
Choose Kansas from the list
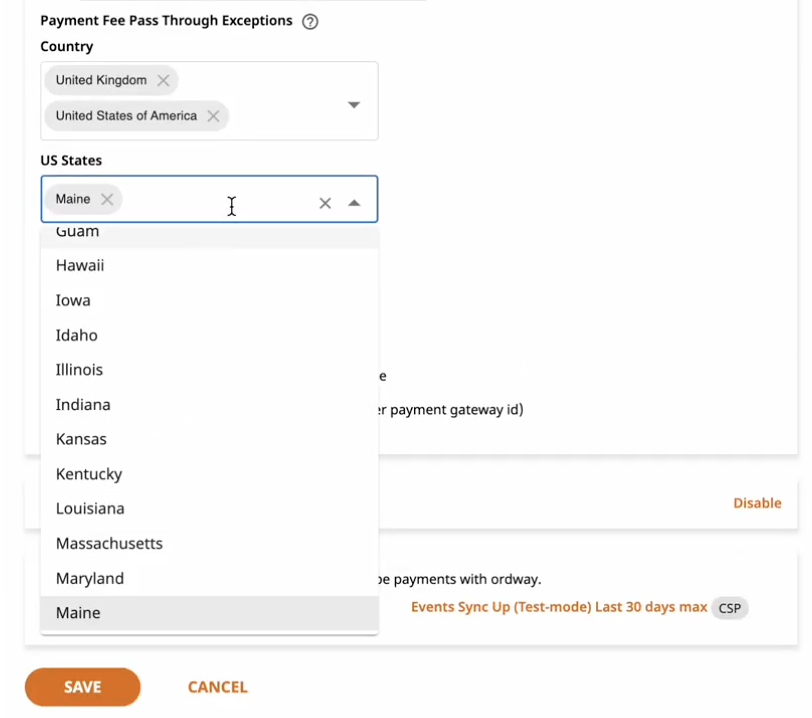tap(209, 439)
